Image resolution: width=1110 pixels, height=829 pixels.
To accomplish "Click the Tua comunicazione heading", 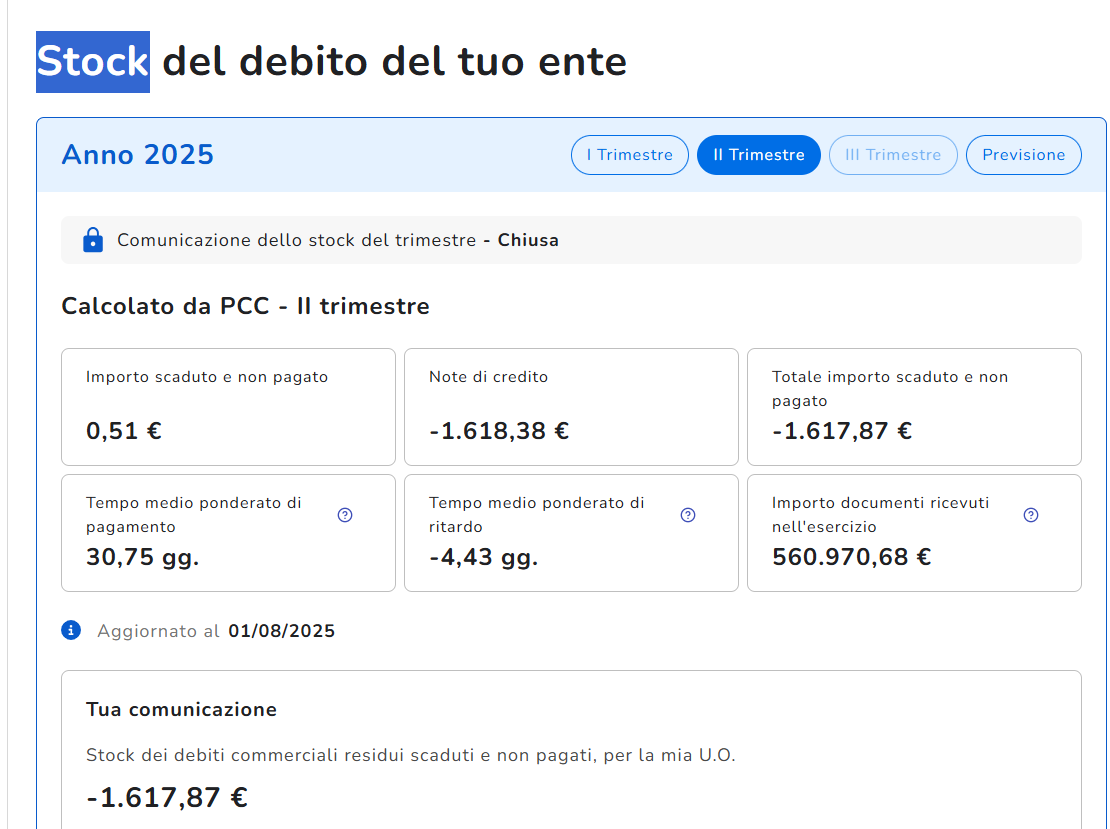I will click(x=182, y=710).
